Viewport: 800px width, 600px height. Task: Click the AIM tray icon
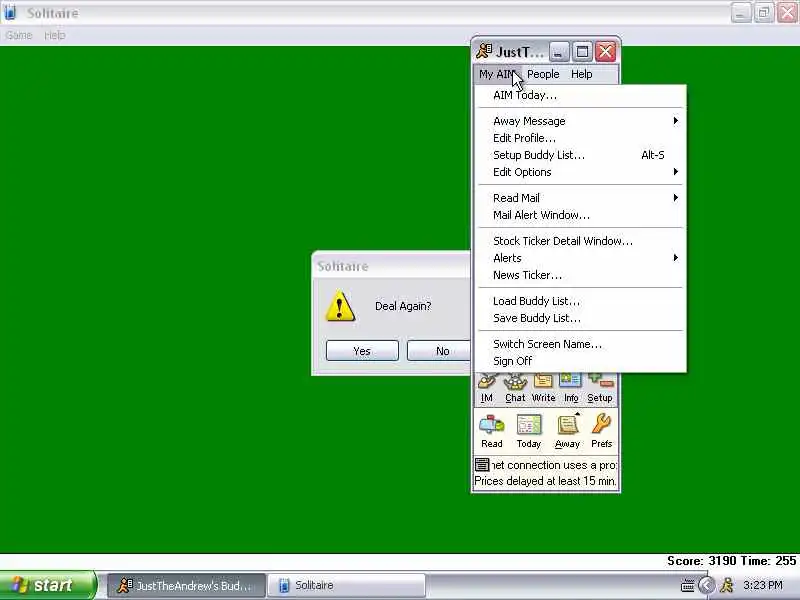coord(727,585)
